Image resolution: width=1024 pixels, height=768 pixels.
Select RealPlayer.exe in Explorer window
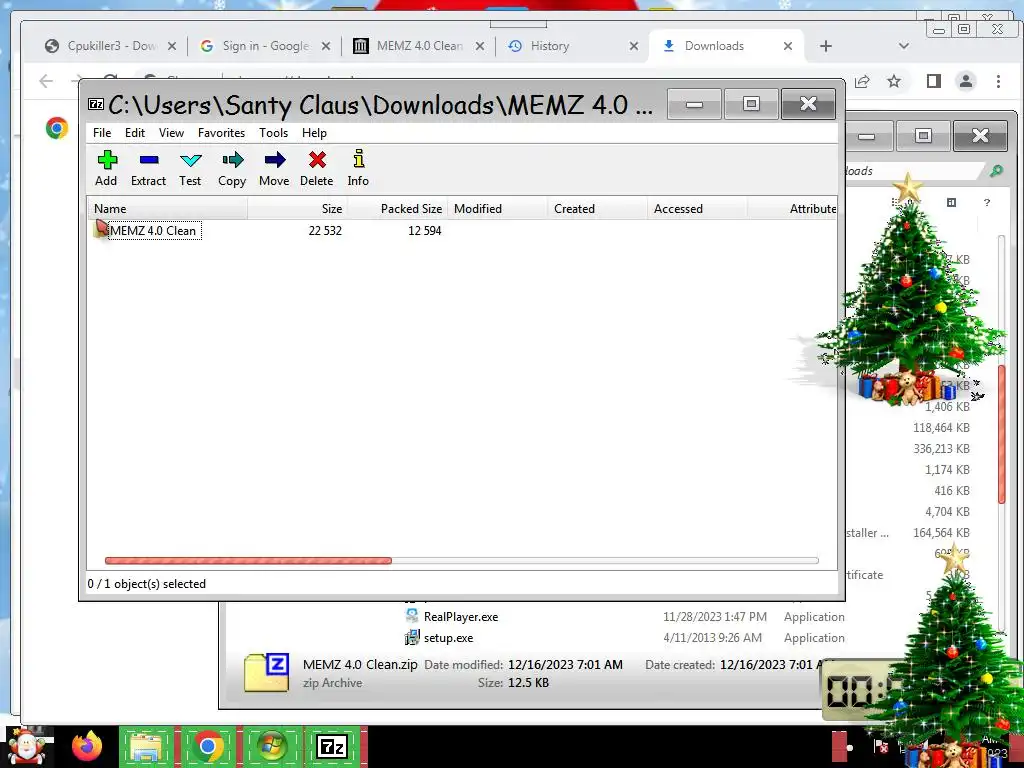coord(460,616)
